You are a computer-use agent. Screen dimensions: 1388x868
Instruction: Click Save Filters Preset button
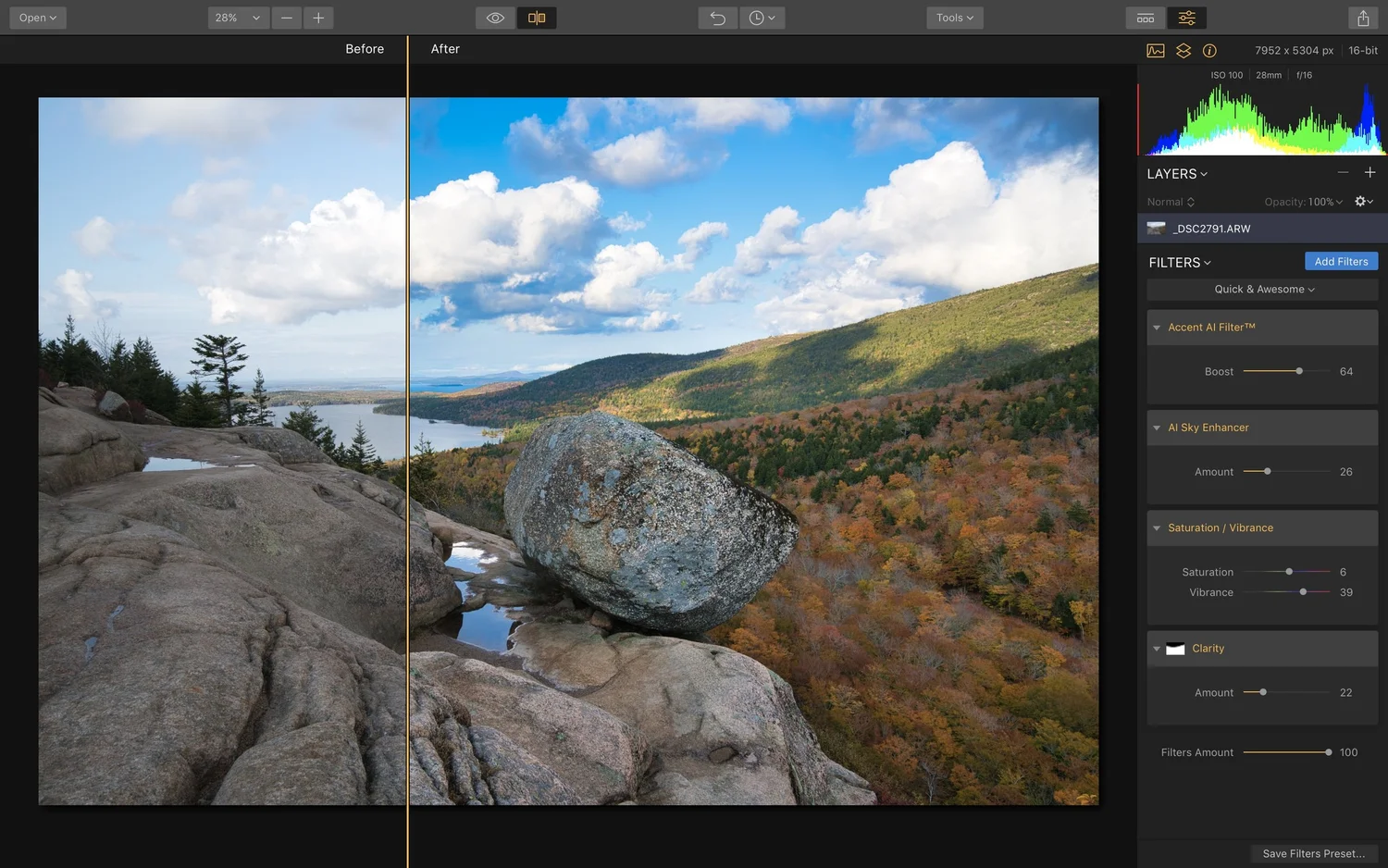click(1313, 853)
